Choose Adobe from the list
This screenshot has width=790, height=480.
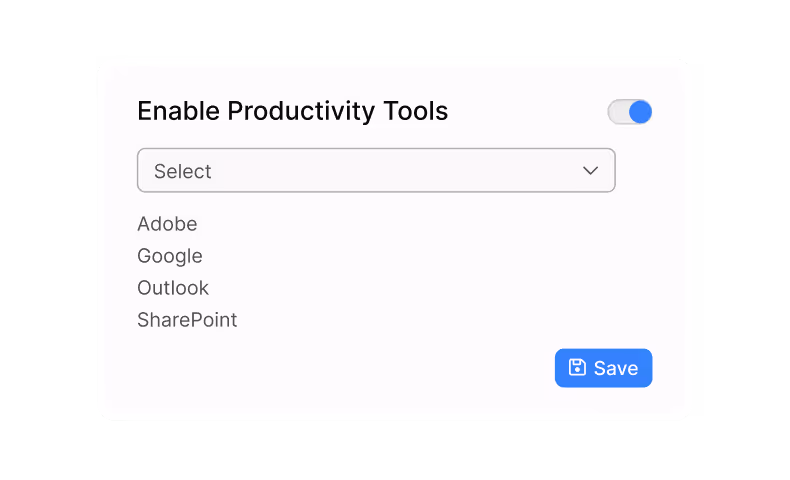click(x=167, y=224)
